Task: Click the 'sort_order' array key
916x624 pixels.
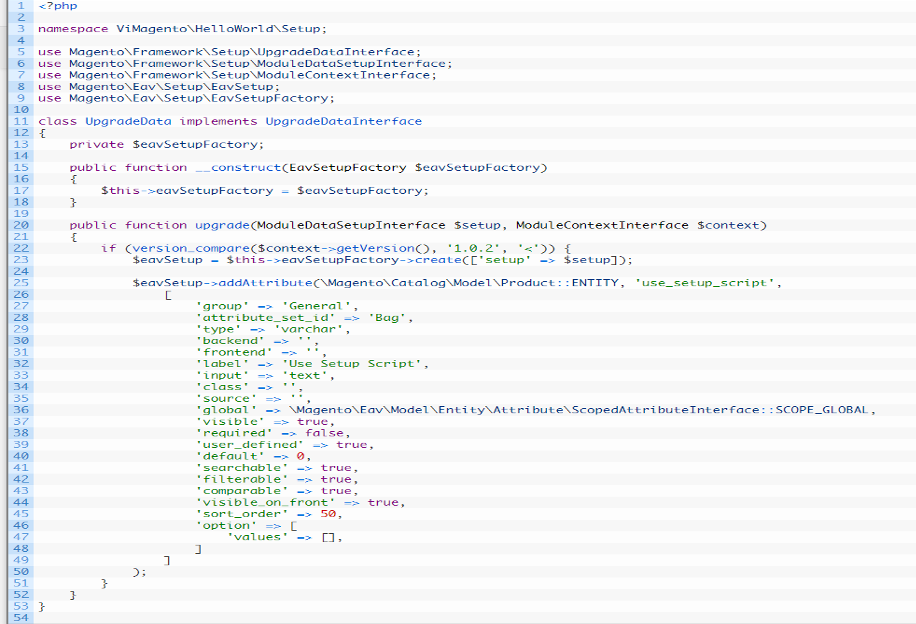Action: pyautogui.click(x=242, y=514)
